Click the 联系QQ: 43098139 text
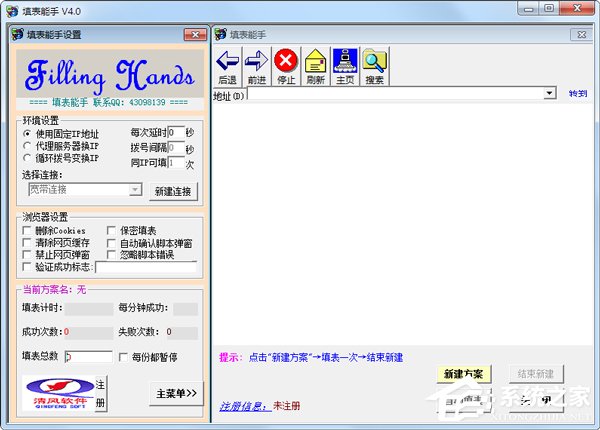The width and height of the screenshot is (600, 430). [129, 102]
